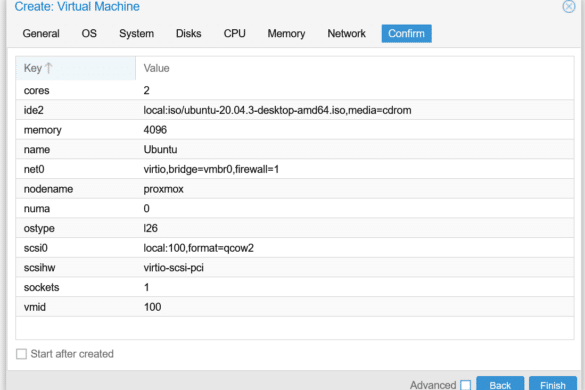Click the Back button
Viewport: 585px width, 390px height.
[500, 384]
